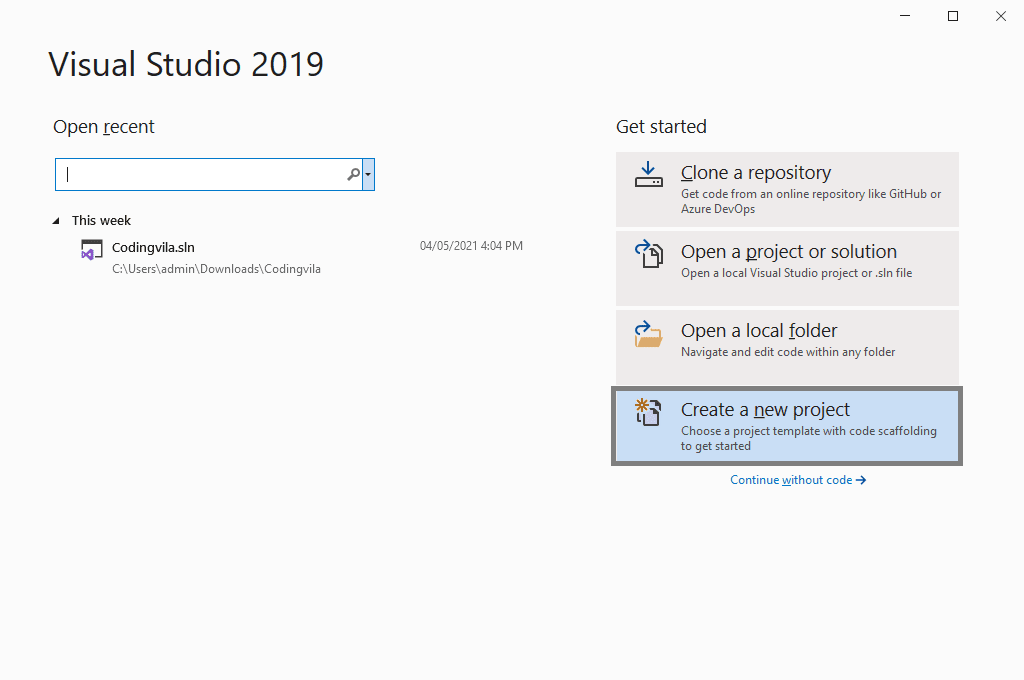Select the Open a local folder option
Image resolution: width=1024 pixels, height=680 pixels.
[787, 347]
